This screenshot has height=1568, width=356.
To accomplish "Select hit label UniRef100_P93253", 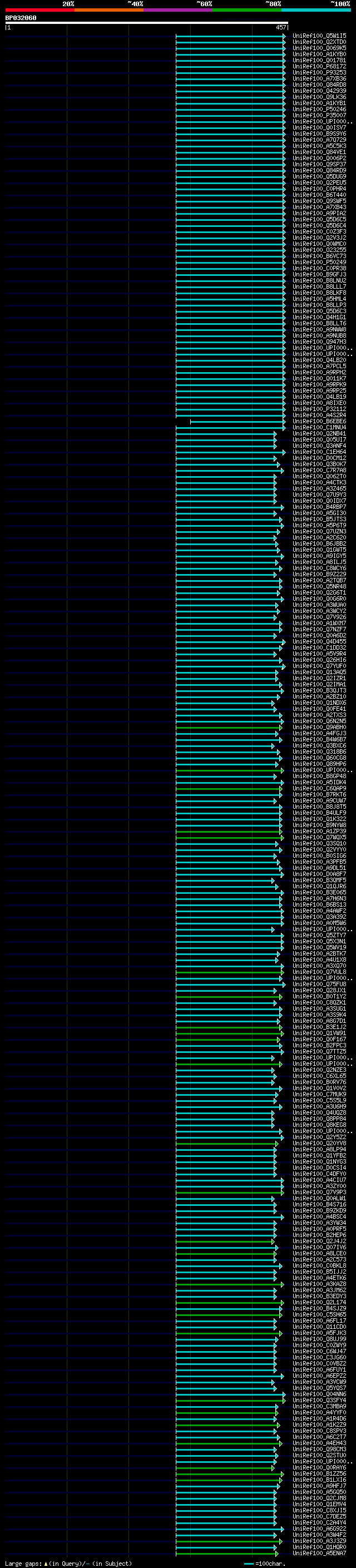I will coord(319,72).
